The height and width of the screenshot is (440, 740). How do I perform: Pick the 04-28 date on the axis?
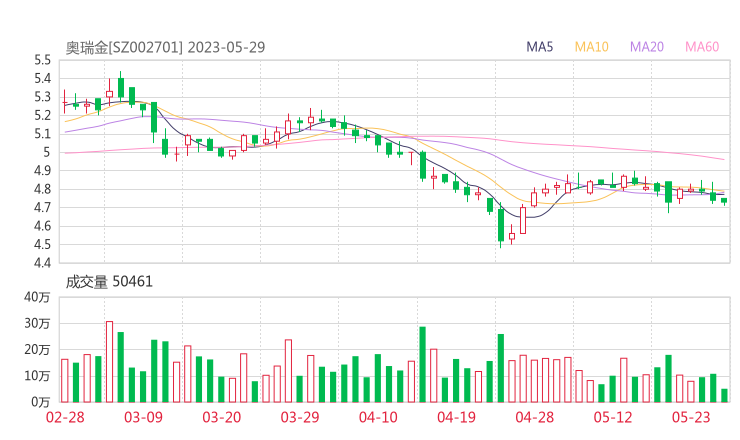pyautogui.click(x=535, y=417)
